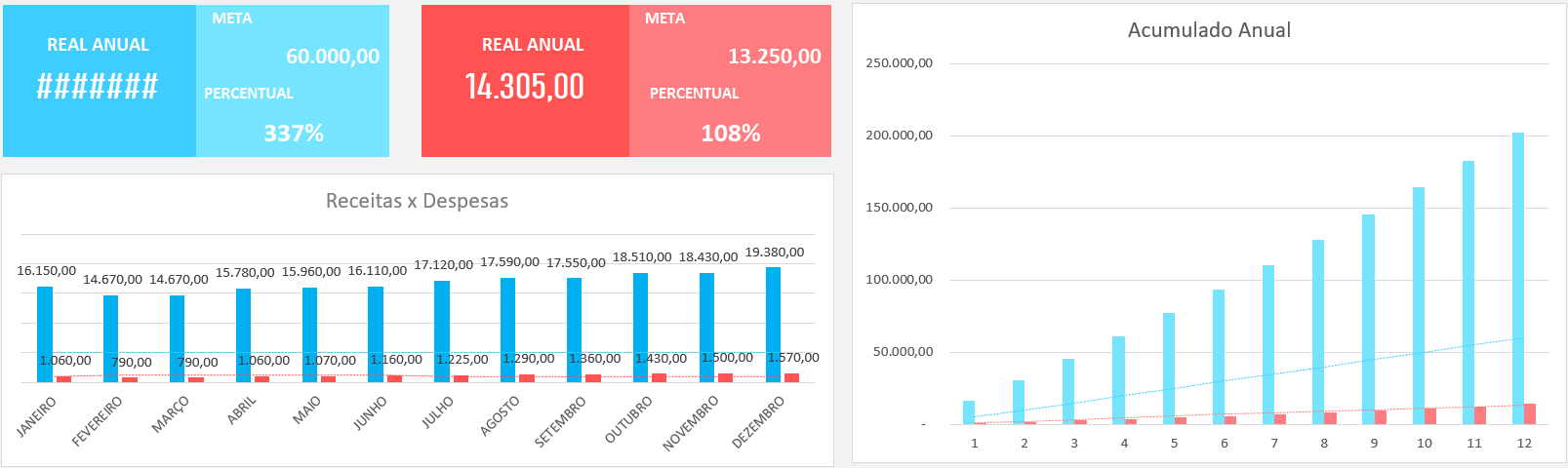Click the 250.000,00 vertical axis label

(899, 63)
